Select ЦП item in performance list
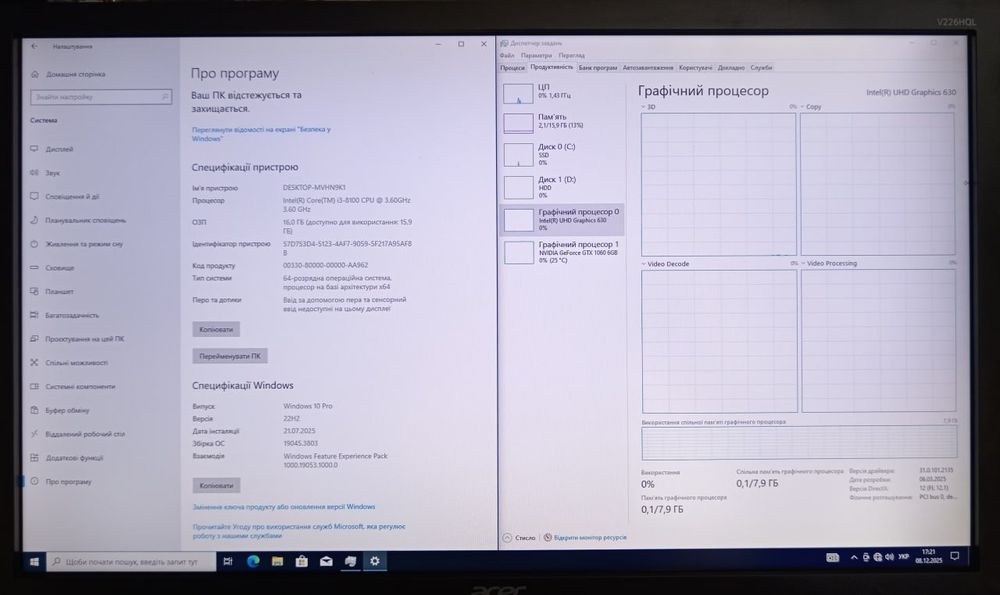This screenshot has width=1000, height=595. [x=561, y=92]
